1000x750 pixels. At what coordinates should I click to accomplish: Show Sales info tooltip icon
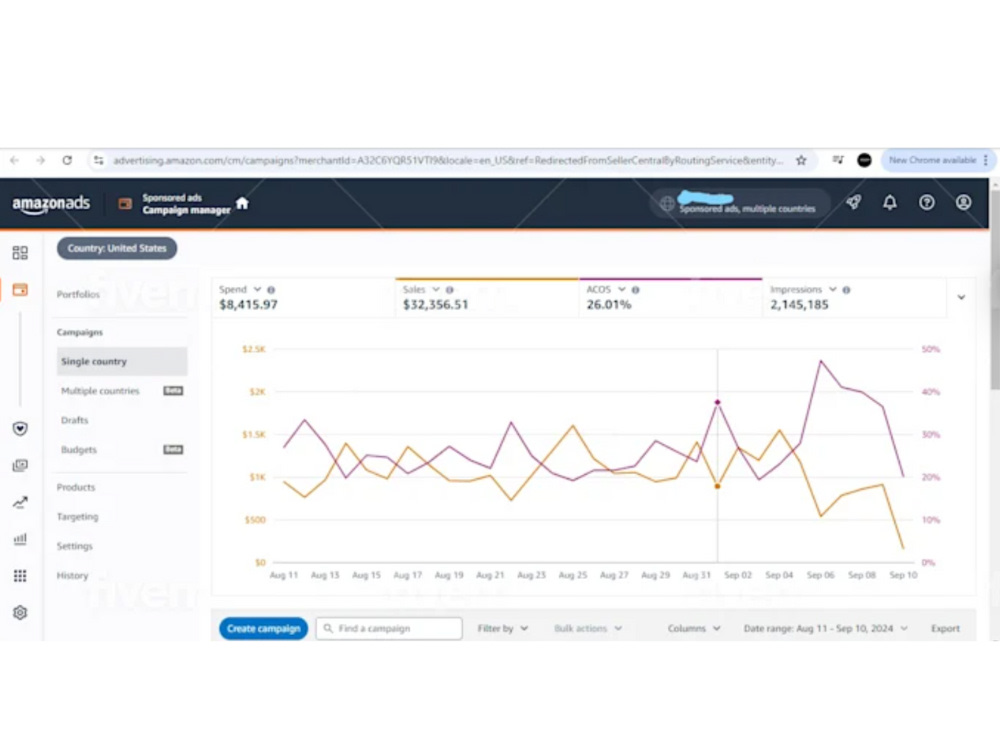[x=450, y=290]
